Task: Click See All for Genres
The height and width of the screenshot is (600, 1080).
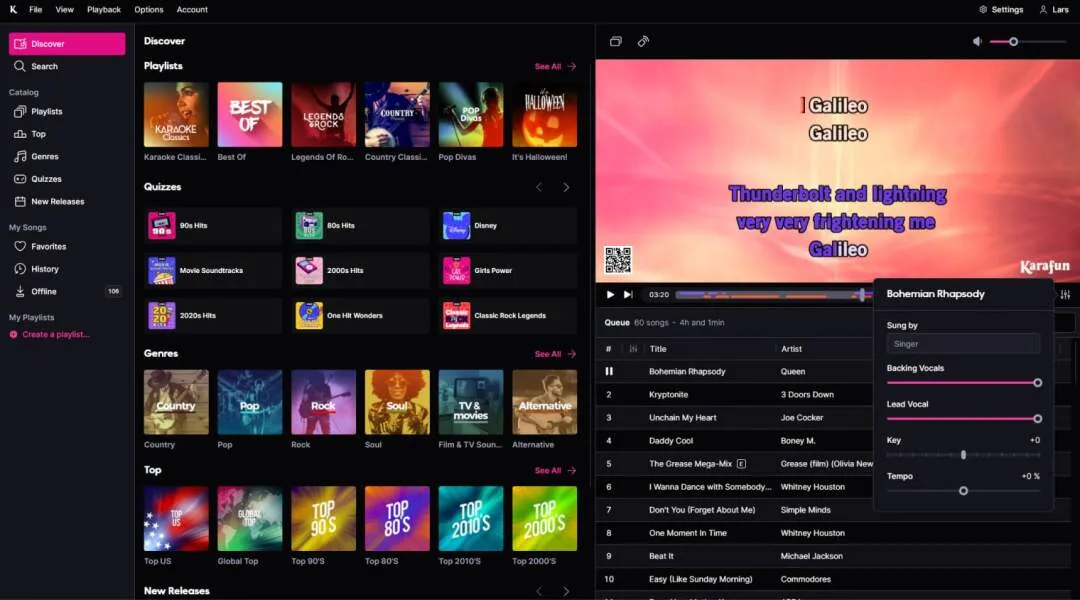Action: pos(555,353)
